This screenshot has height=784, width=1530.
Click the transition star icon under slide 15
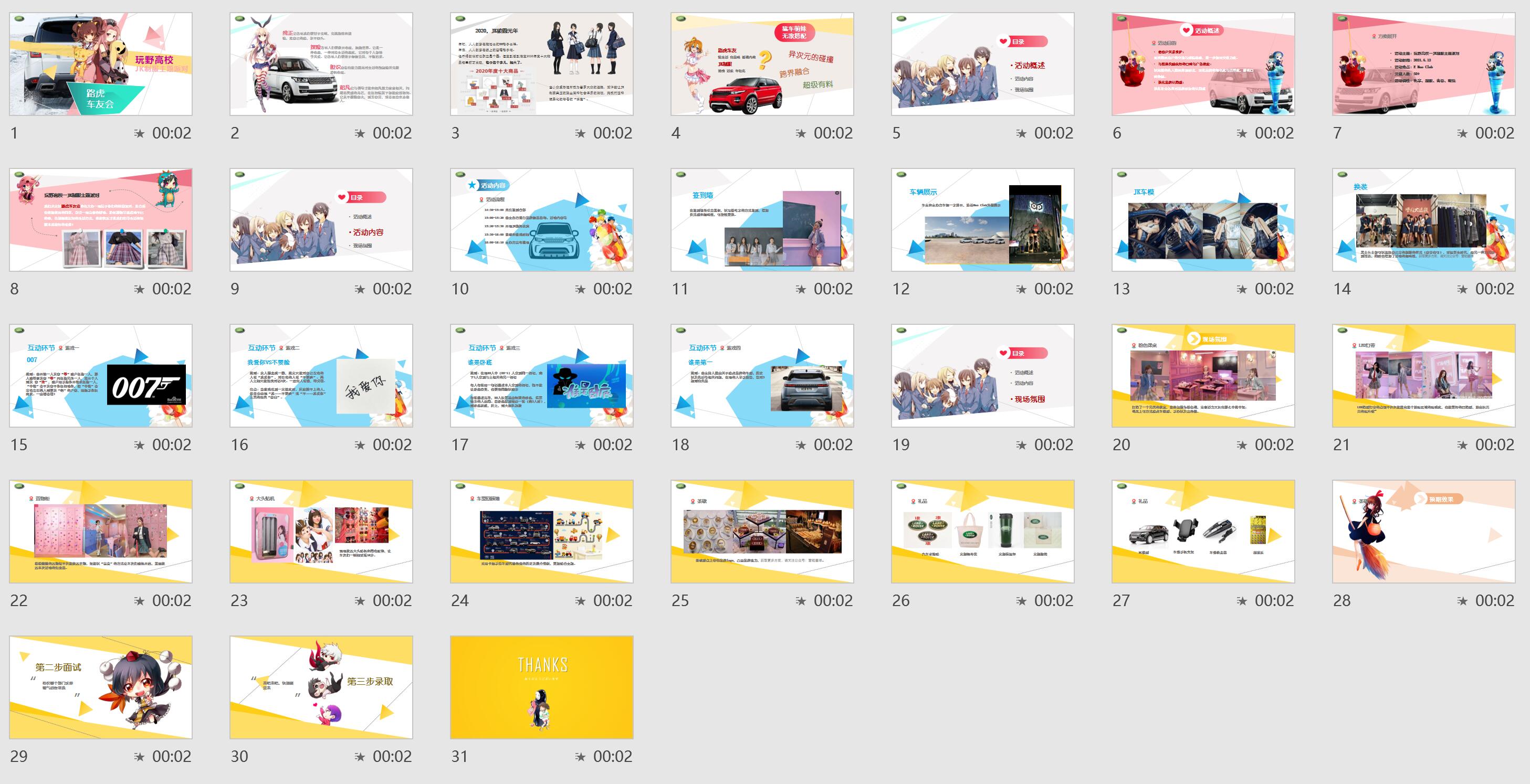(x=139, y=445)
